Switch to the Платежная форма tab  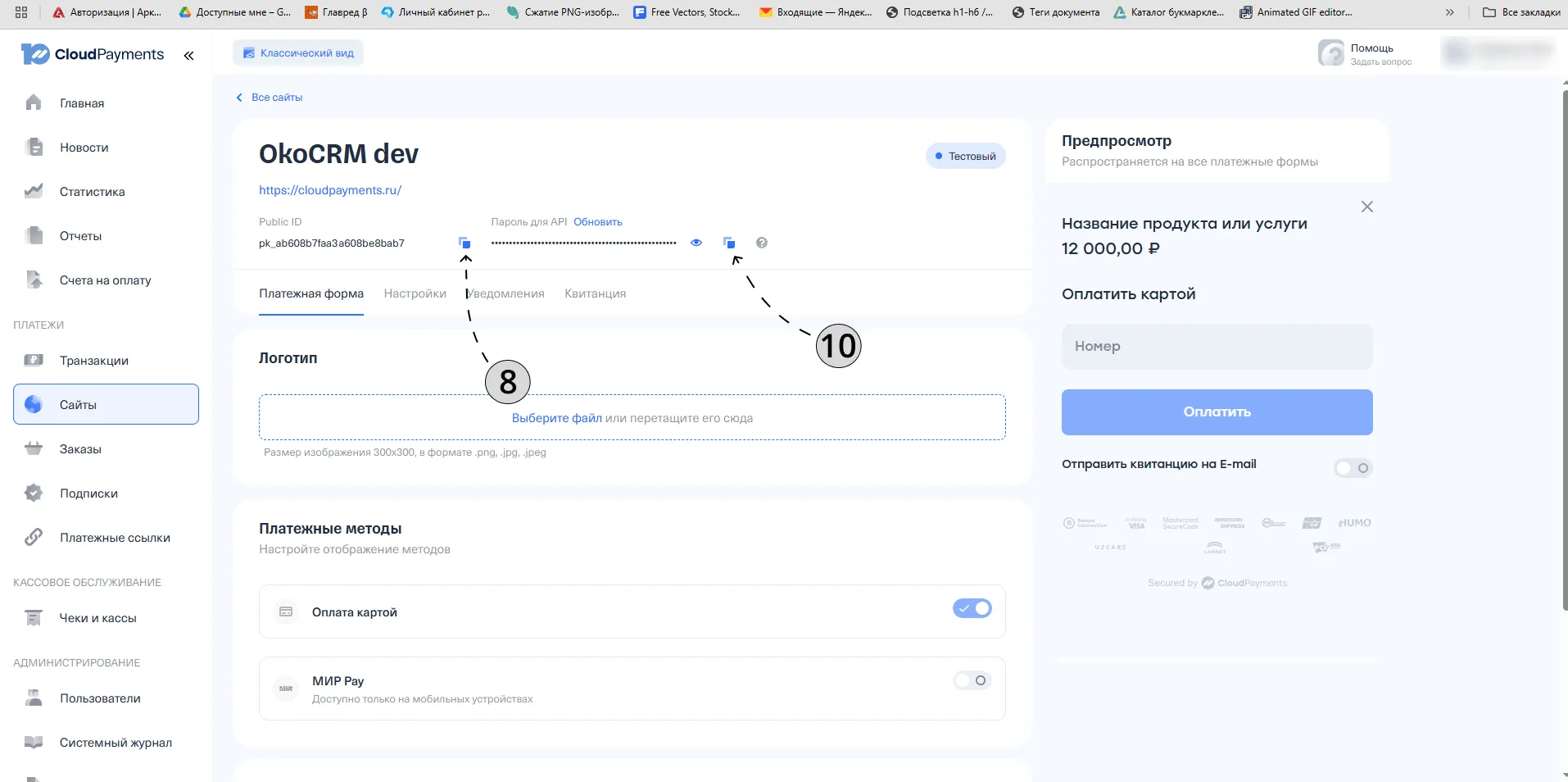(311, 293)
